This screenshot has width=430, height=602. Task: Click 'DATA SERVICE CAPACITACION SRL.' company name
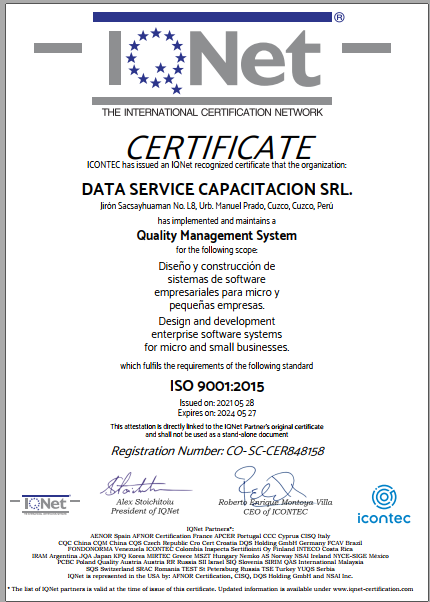[x=217, y=189]
